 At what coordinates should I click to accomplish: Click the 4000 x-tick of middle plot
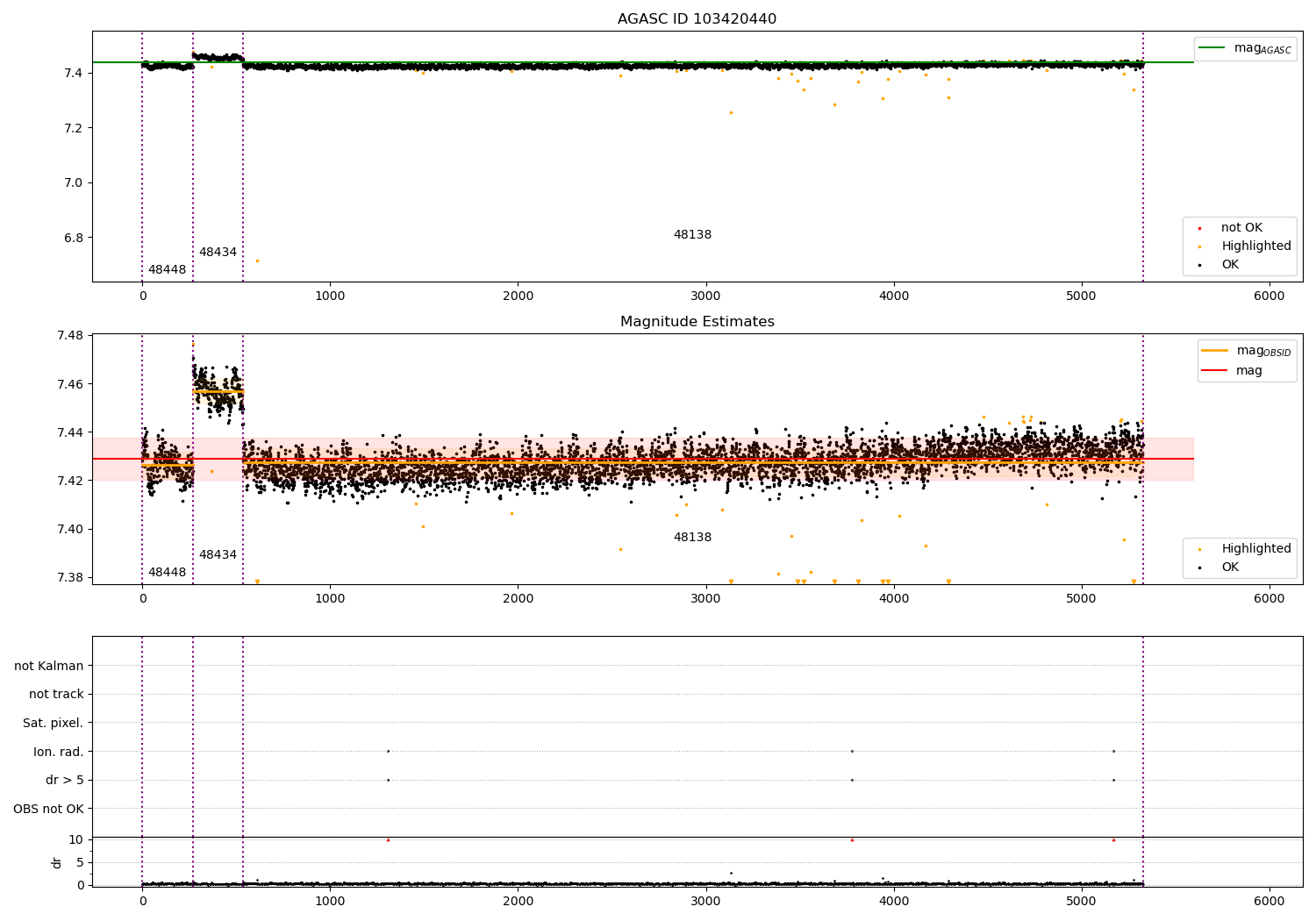click(894, 599)
